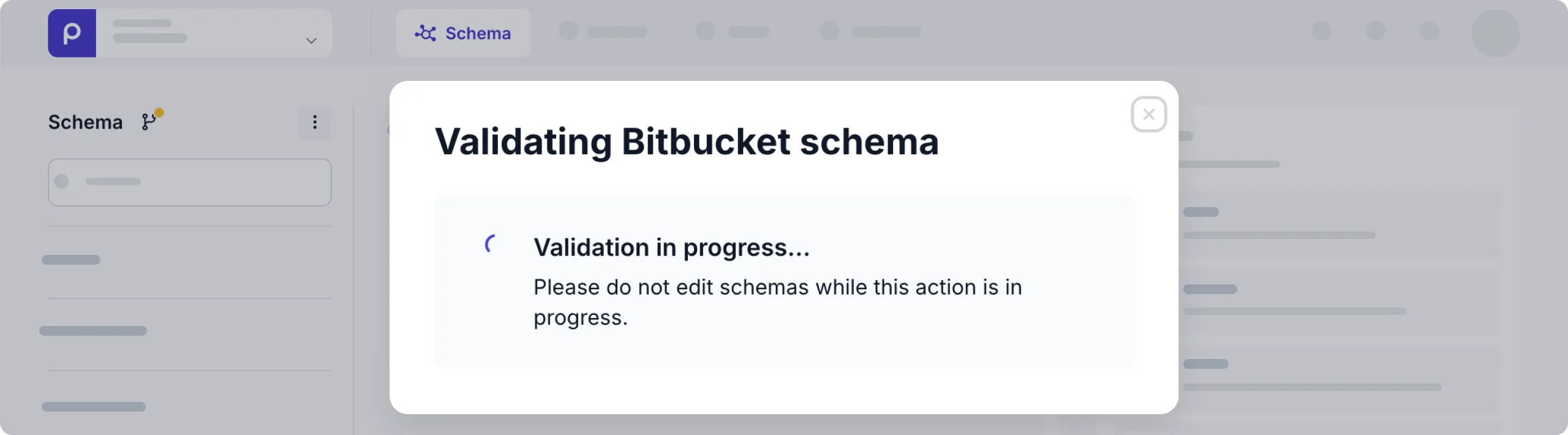Switch to the Schema navigation tab
The height and width of the screenshot is (435, 1568).
pyautogui.click(x=464, y=32)
